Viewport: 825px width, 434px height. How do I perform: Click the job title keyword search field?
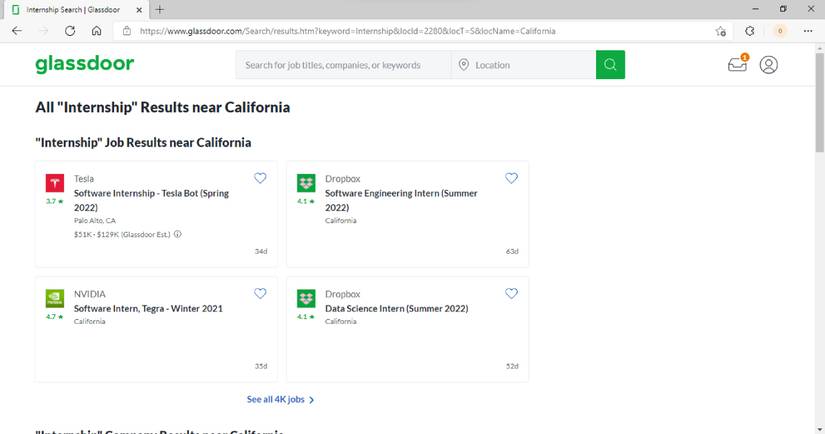(x=343, y=65)
